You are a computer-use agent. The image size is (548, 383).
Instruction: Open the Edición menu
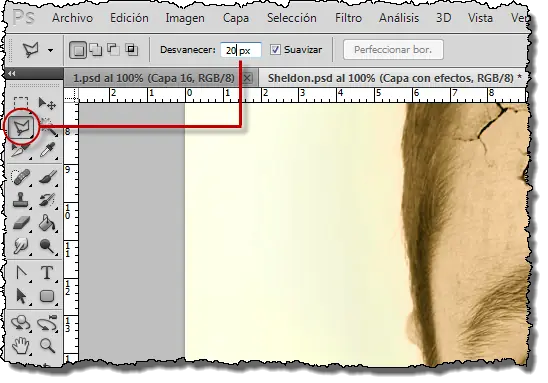(x=129, y=18)
